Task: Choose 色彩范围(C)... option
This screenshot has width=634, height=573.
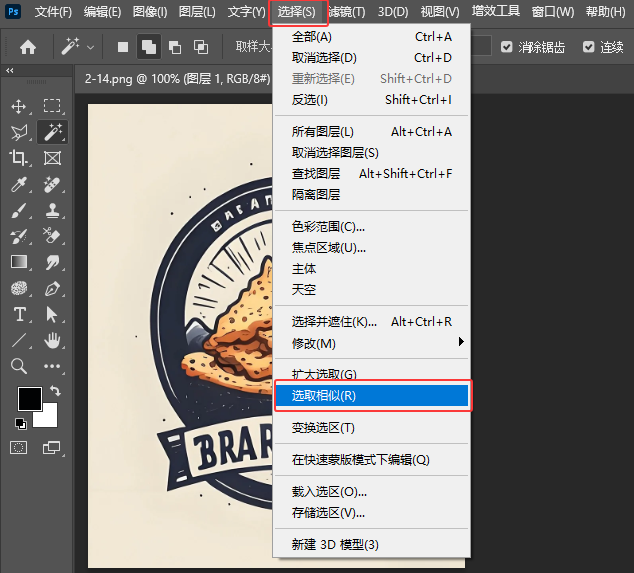Action: click(371, 227)
